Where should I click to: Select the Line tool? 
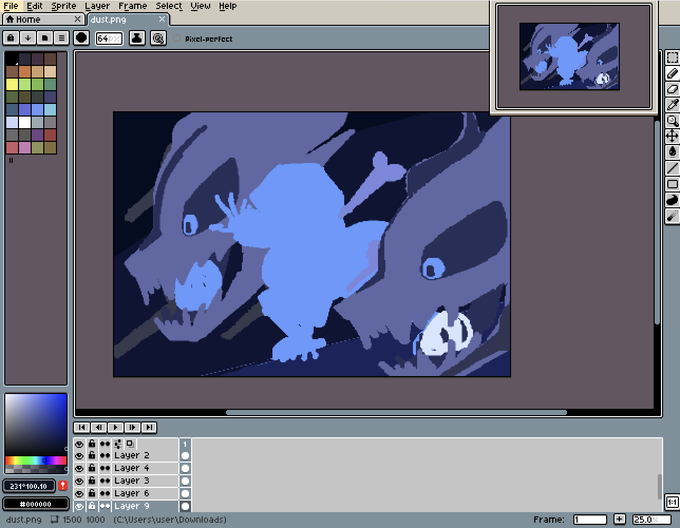pos(672,168)
